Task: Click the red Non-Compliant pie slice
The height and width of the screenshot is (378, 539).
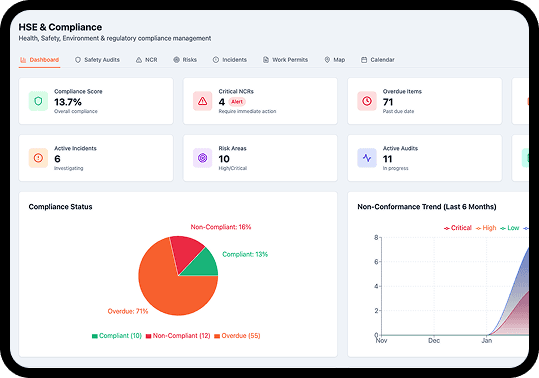Action: point(185,253)
